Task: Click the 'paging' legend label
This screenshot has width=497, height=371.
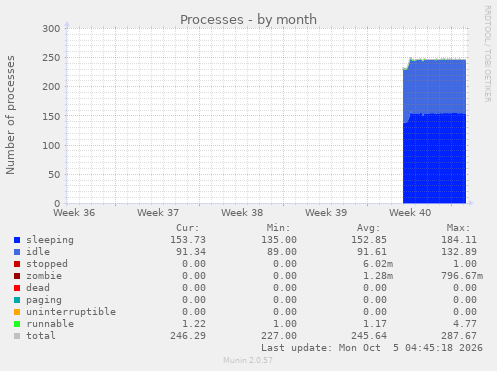Action: (44, 300)
